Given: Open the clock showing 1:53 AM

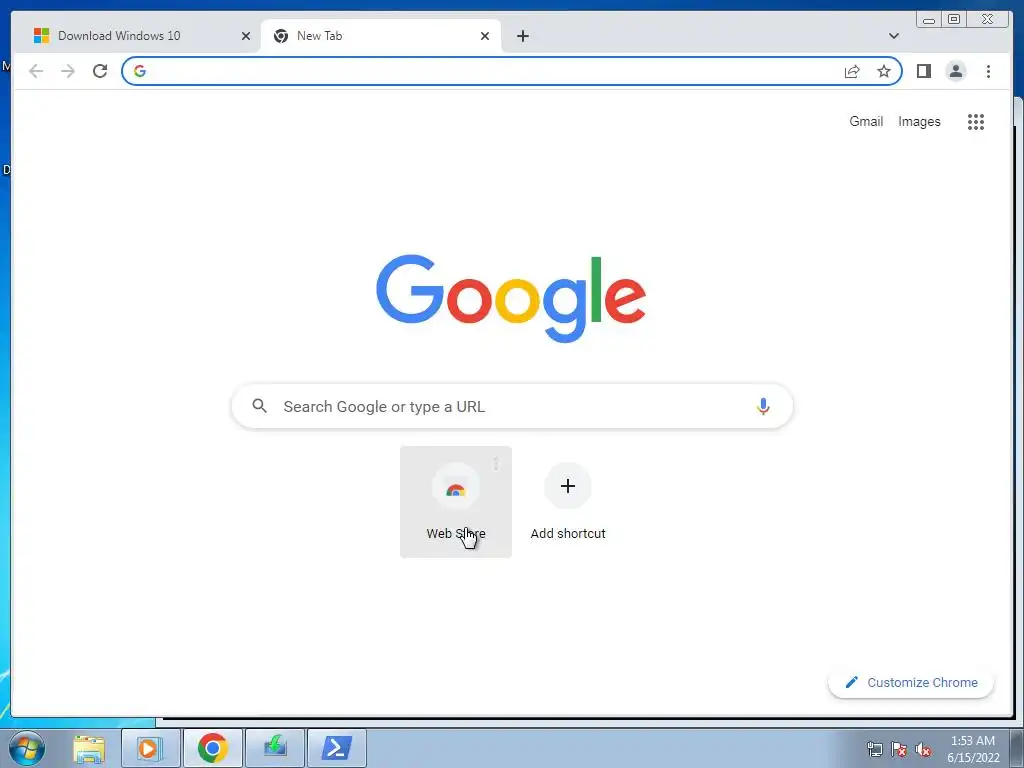Looking at the screenshot, I should tap(972, 749).
